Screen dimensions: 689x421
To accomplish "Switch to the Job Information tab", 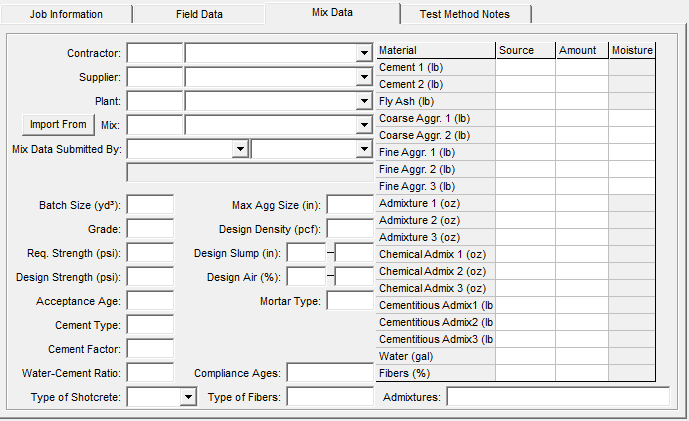I will (x=66, y=15).
